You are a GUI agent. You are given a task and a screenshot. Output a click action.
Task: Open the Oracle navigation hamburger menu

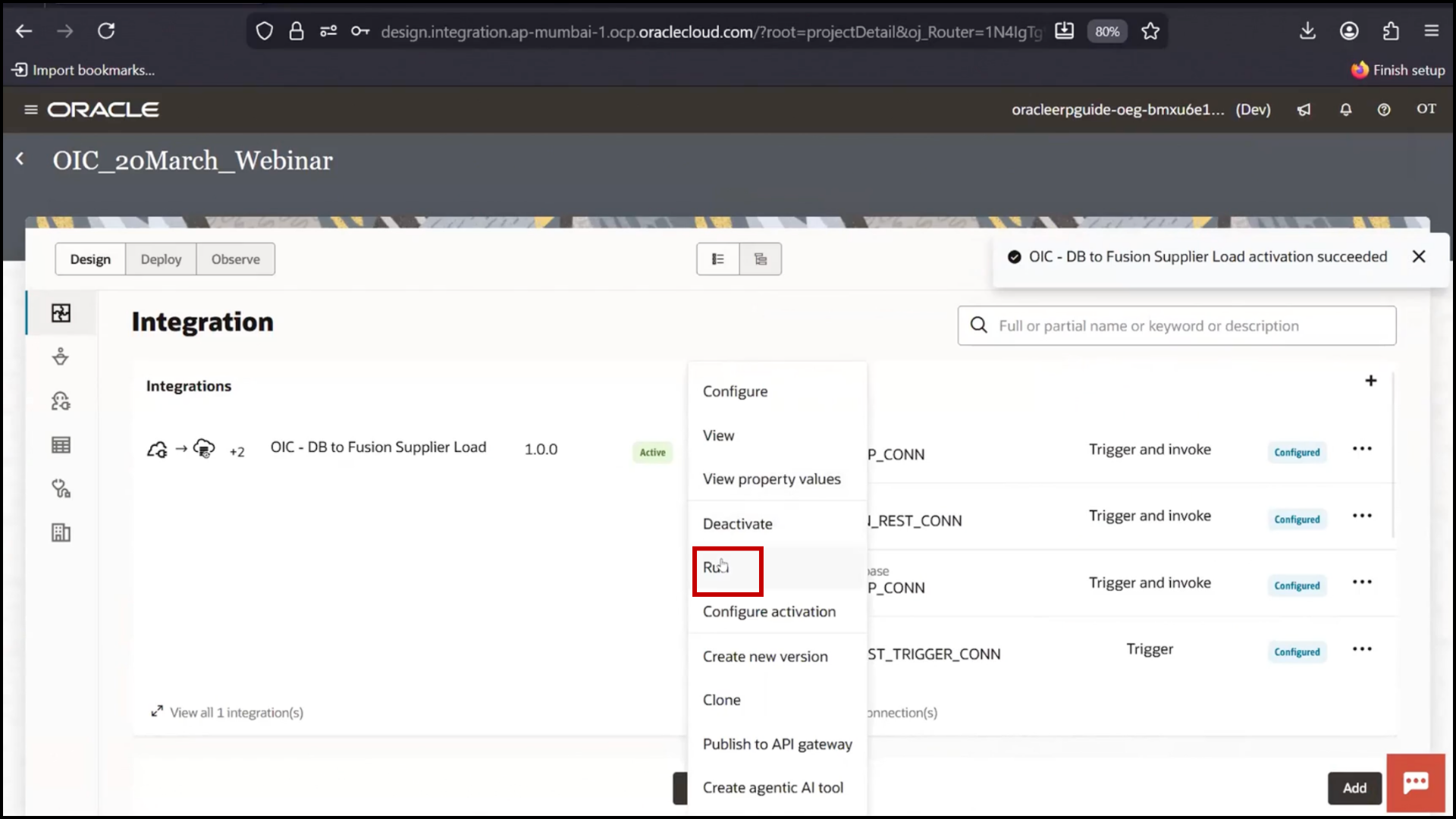[31, 109]
